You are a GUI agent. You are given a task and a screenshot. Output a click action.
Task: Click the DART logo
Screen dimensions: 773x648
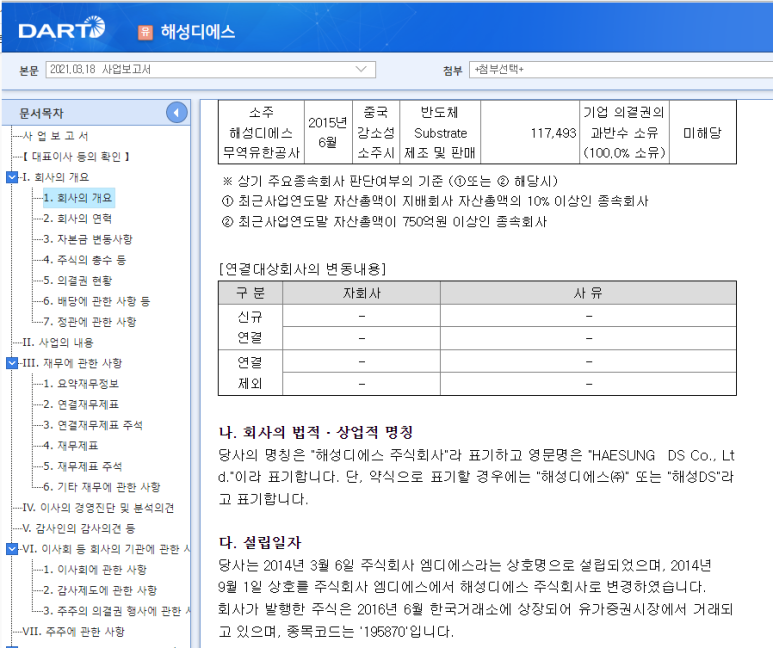62,29
